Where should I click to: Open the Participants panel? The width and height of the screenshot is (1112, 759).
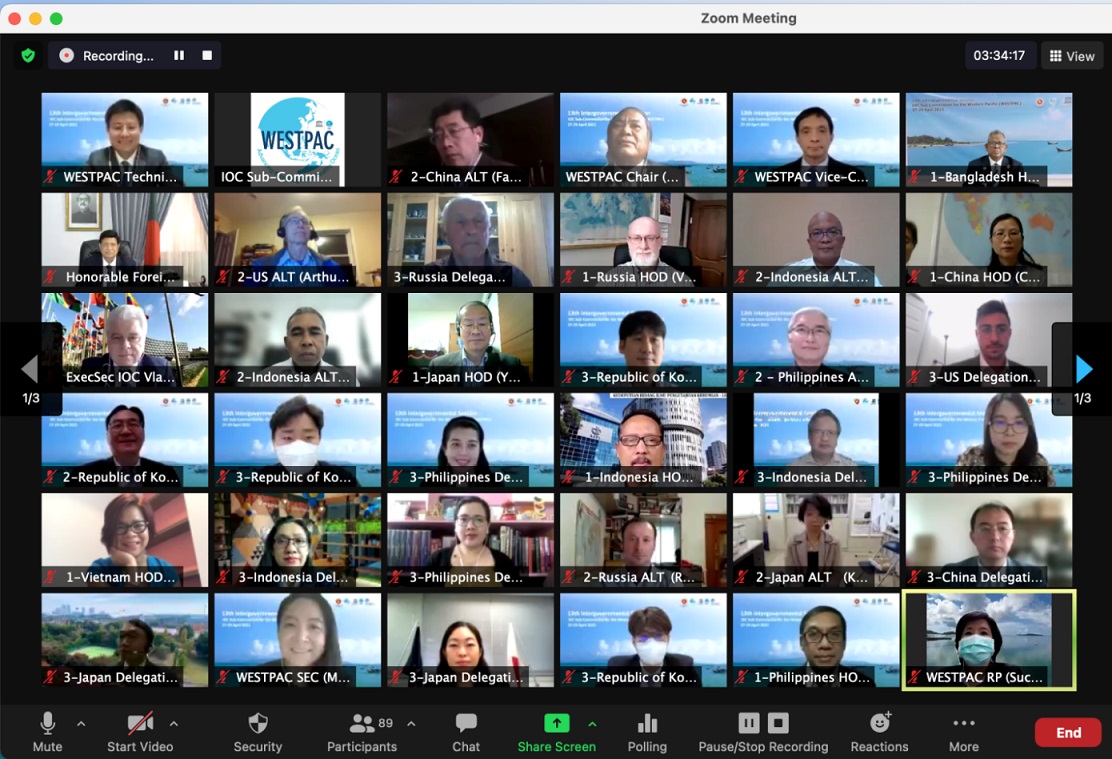coord(362,732)
